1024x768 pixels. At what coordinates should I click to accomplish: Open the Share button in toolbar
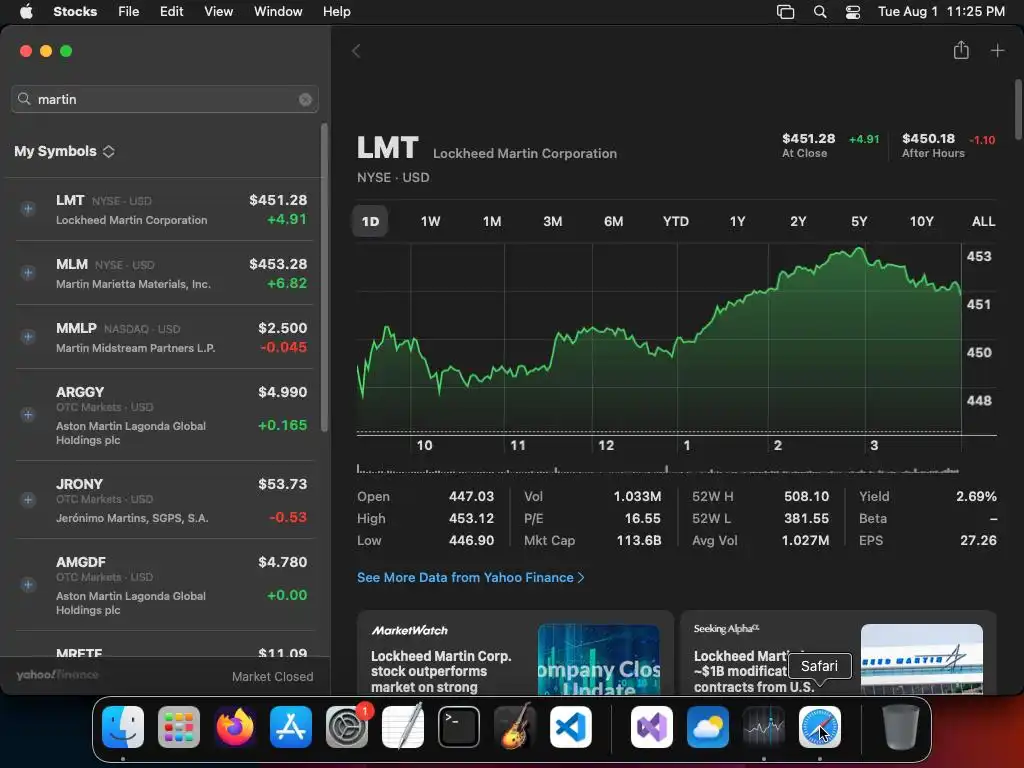click(961, 50)
